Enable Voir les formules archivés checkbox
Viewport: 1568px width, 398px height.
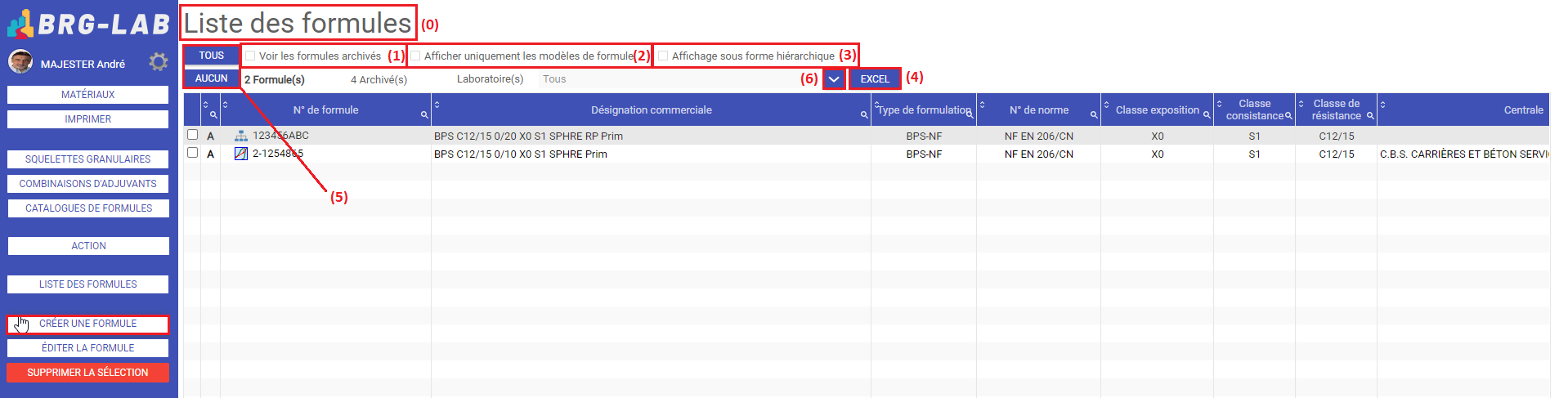pyautogui.click(x=251, y=56)
